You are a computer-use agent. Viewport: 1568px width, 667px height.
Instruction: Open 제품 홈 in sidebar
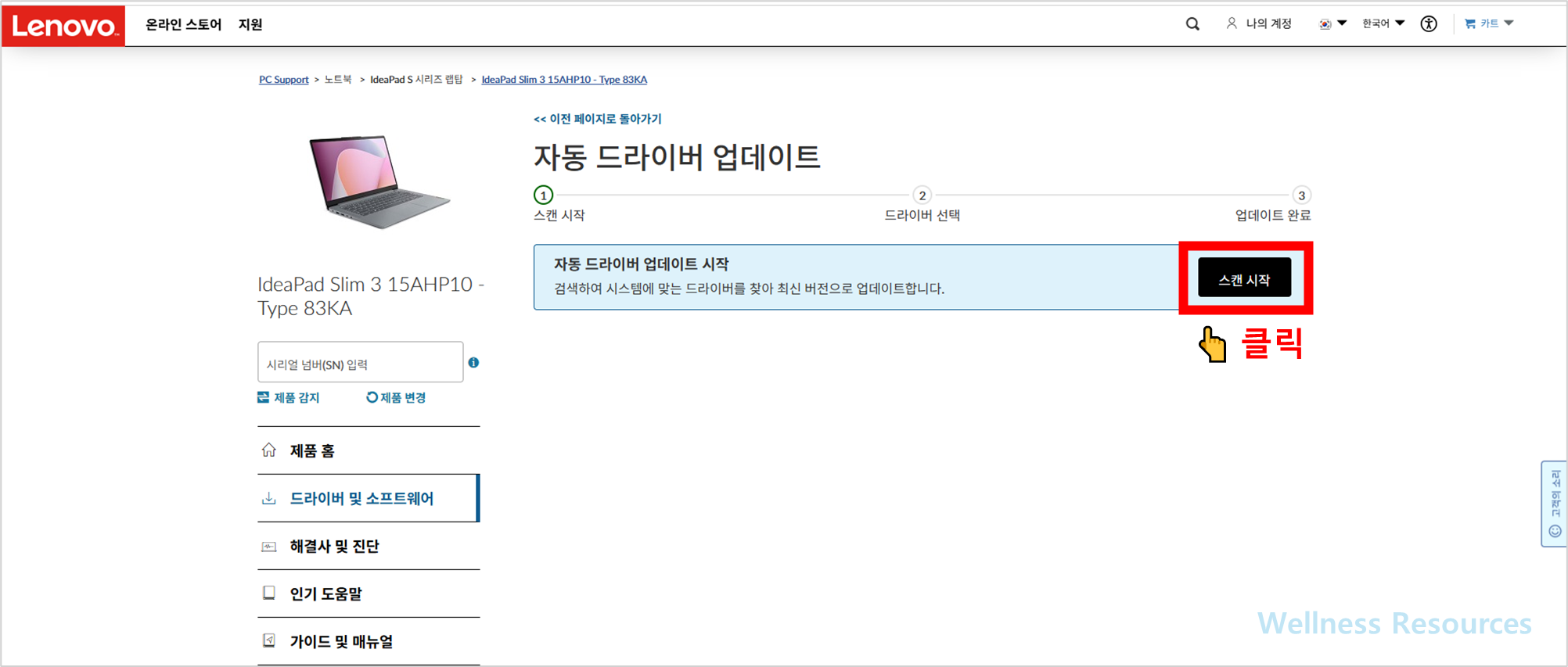tap(369, 450)
